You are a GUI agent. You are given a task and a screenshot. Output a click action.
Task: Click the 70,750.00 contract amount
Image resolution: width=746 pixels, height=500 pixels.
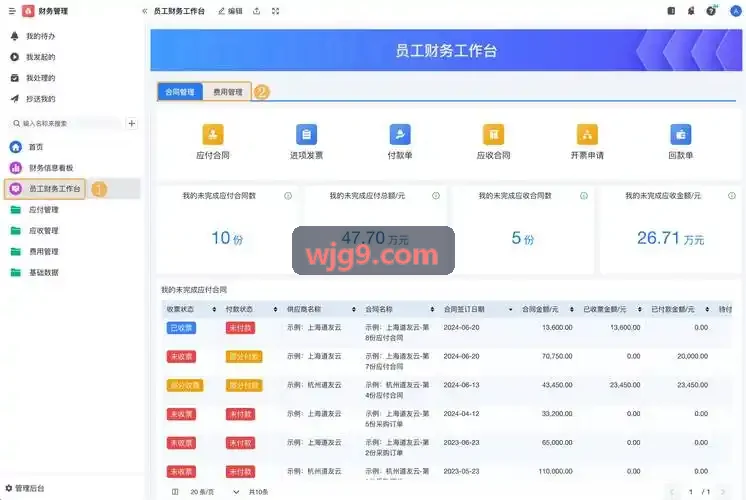[557, 356]
